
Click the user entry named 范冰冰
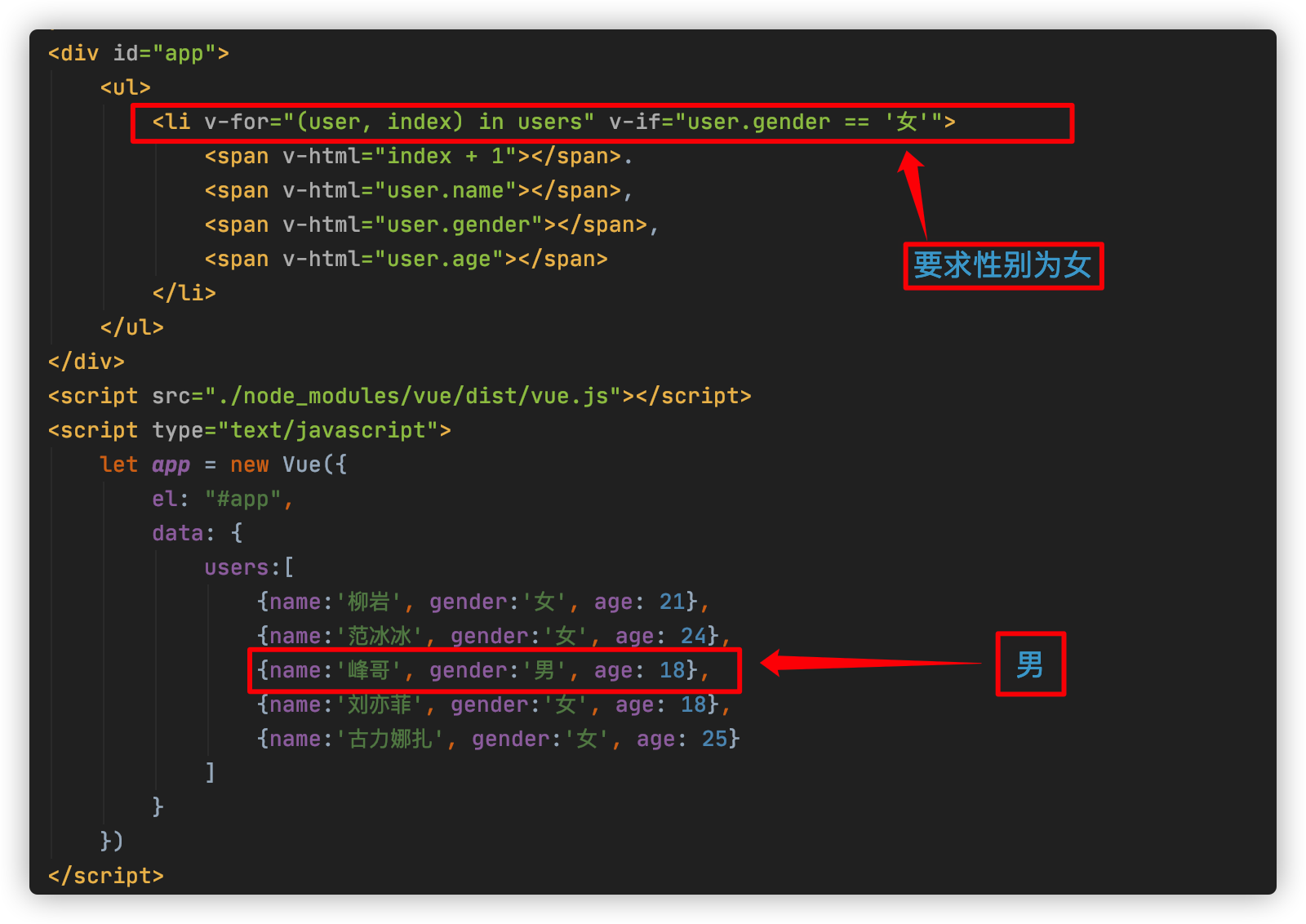point(494,636)
